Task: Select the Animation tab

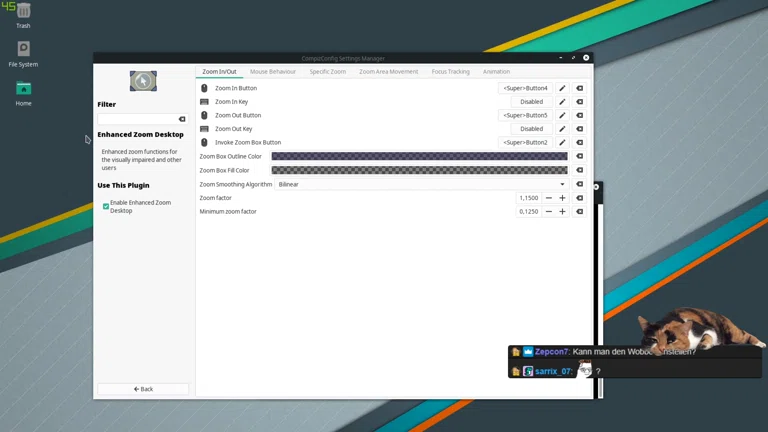Action: point(496,72)
